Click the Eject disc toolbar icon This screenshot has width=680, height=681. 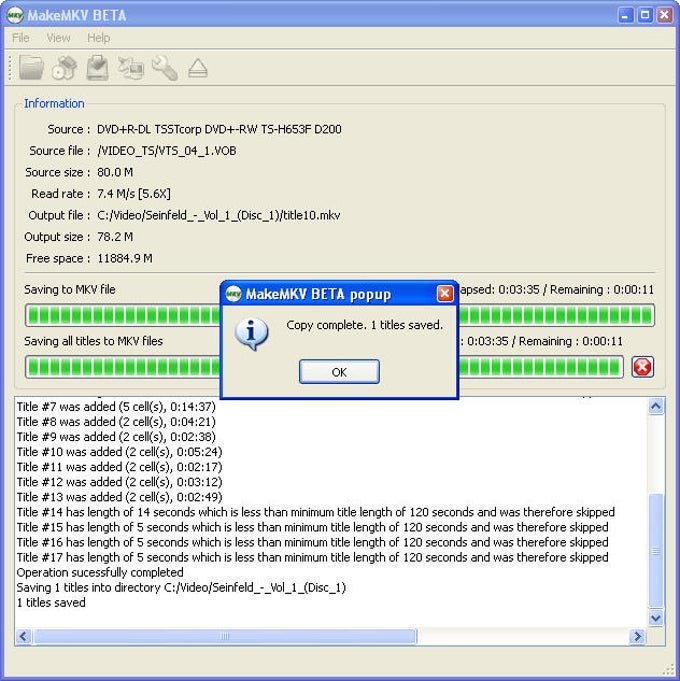click(198, 68)
